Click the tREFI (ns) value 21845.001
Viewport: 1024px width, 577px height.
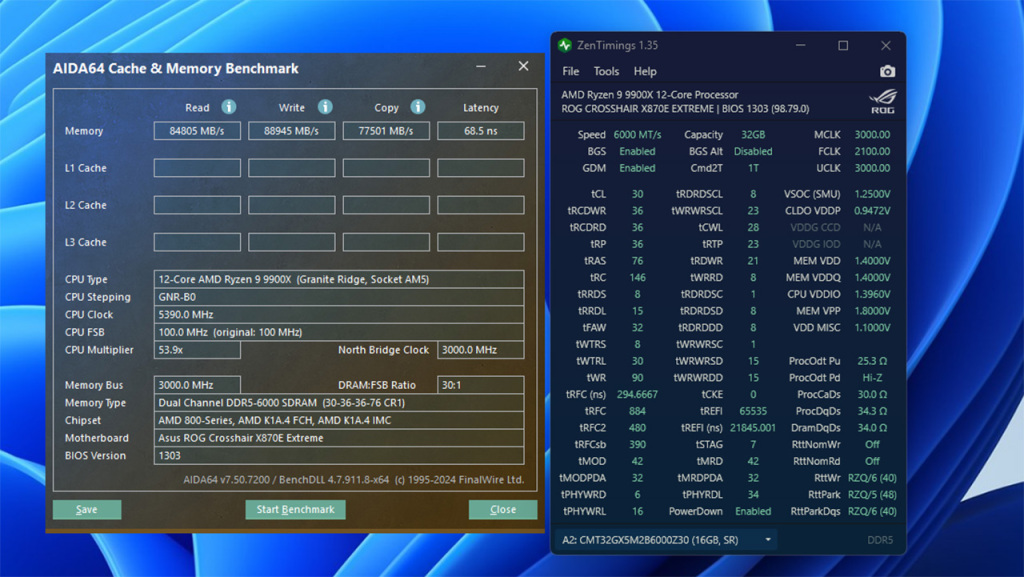coord(753,428)
